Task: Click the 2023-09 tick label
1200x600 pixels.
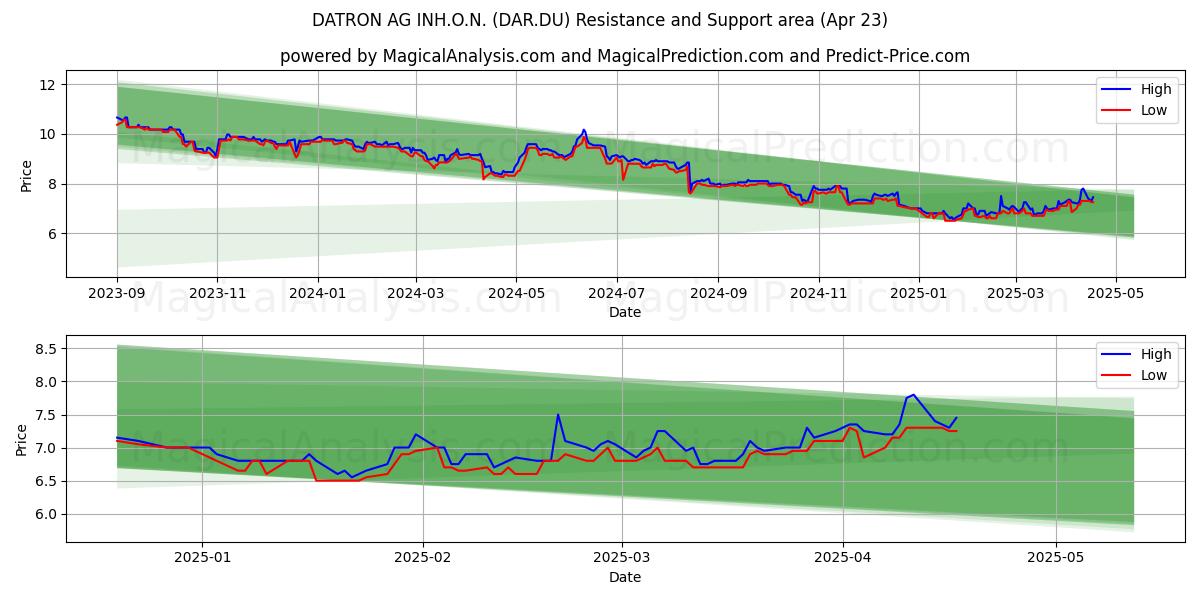Action: [117, 293]
